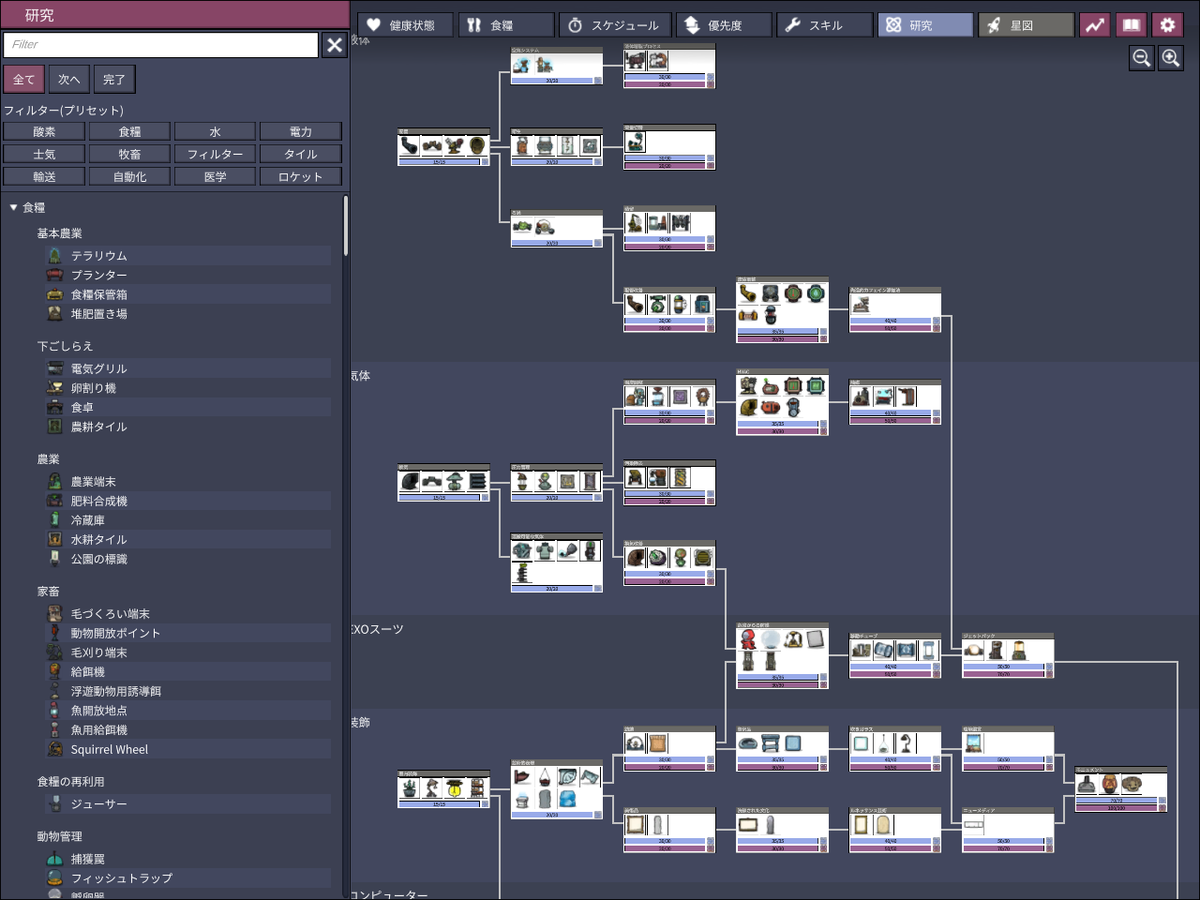Click the research list scrollbar
This screenshot has height=900, width=1200.
coord(346,225)
